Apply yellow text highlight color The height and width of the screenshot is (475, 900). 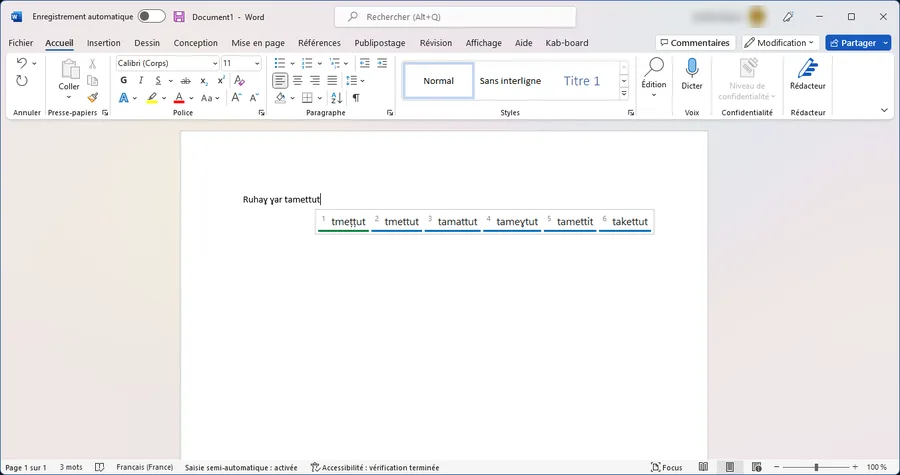pos(152,98)
